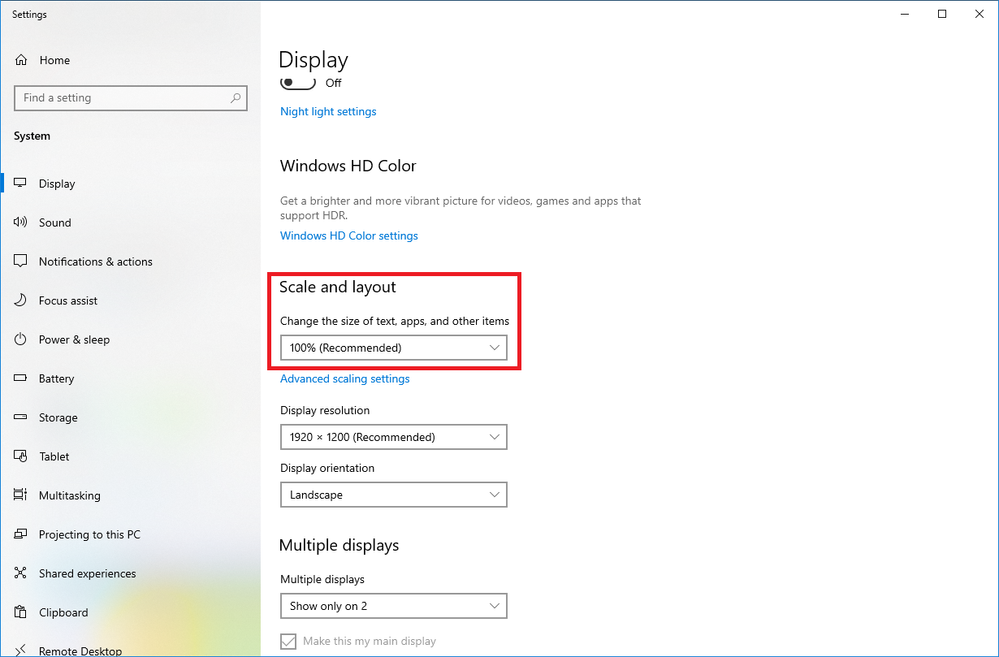Viewport: 999px width, 657px height.
Task: Open the Display resolution dropdown
Action: [x=394, y=437]
